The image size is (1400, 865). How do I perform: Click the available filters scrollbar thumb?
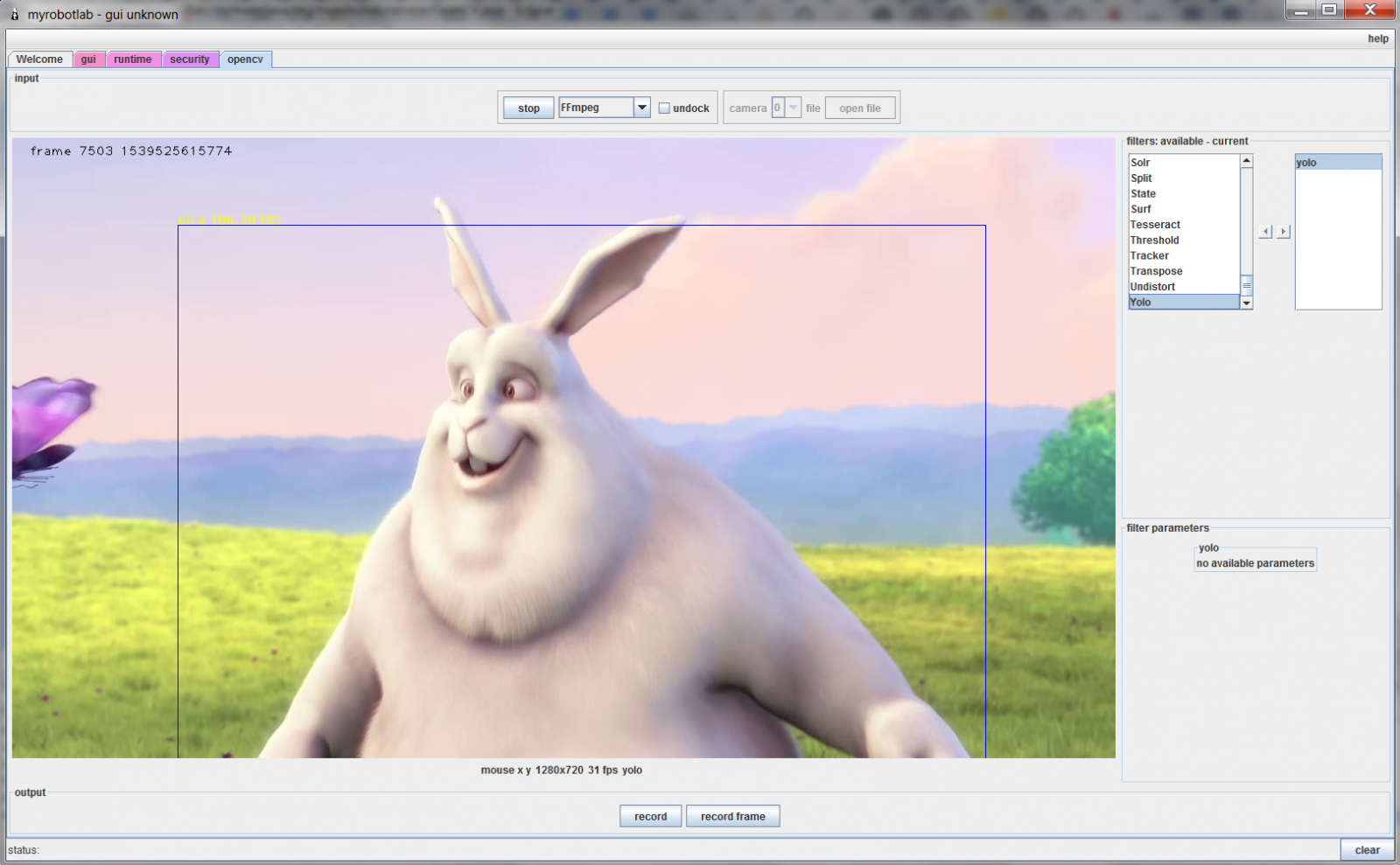click(1246, 285)
